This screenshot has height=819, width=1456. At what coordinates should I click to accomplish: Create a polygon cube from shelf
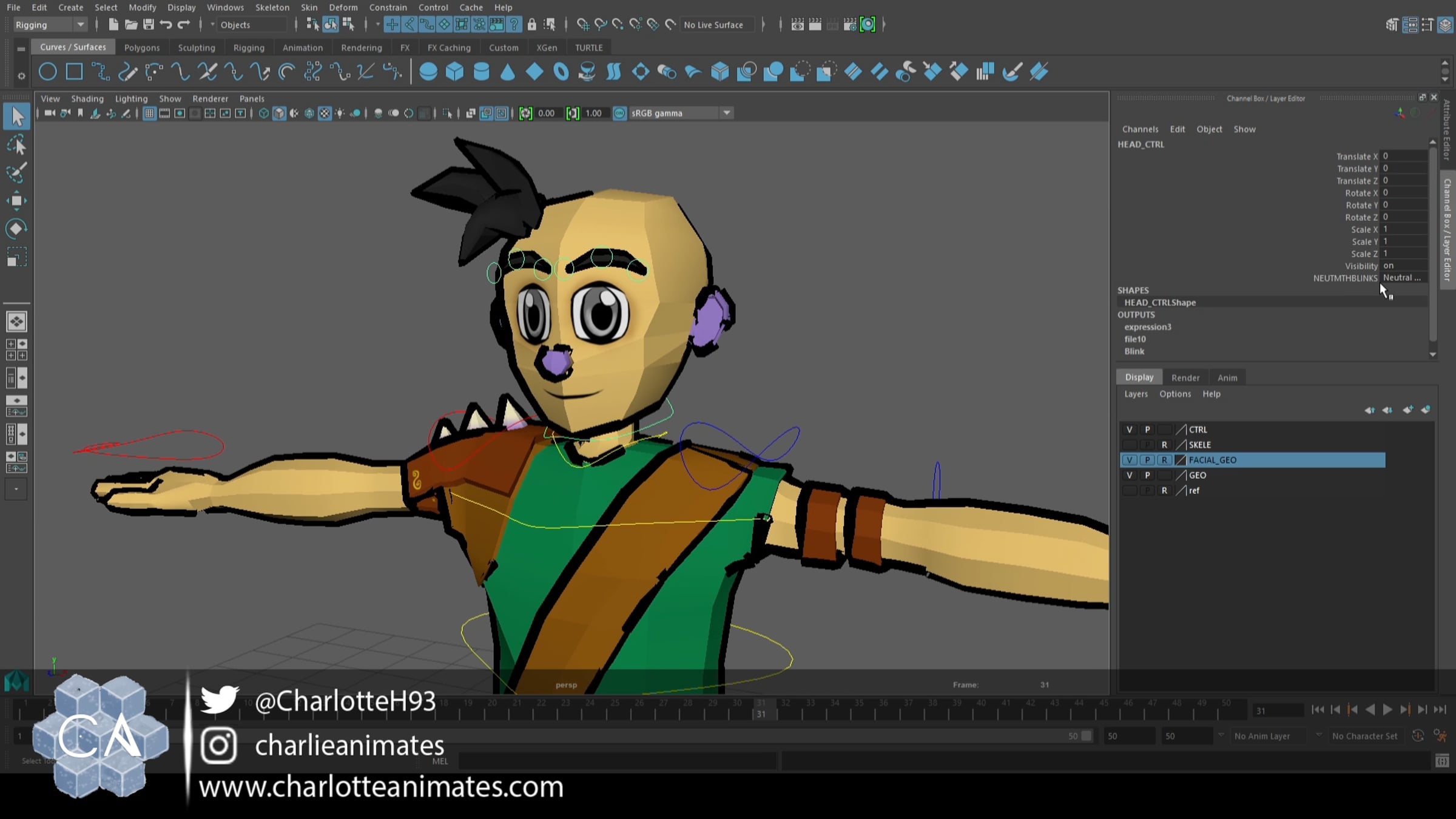tap(454, 72)
